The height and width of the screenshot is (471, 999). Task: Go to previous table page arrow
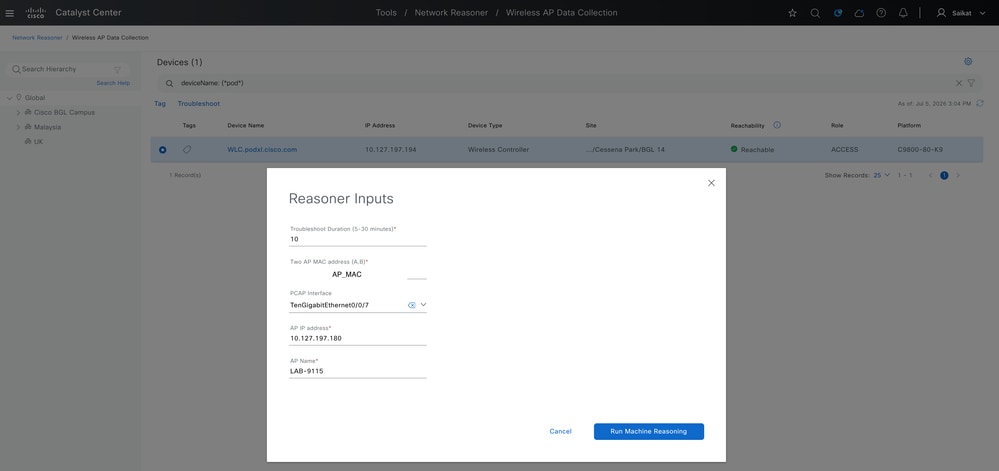coord(930,175)
